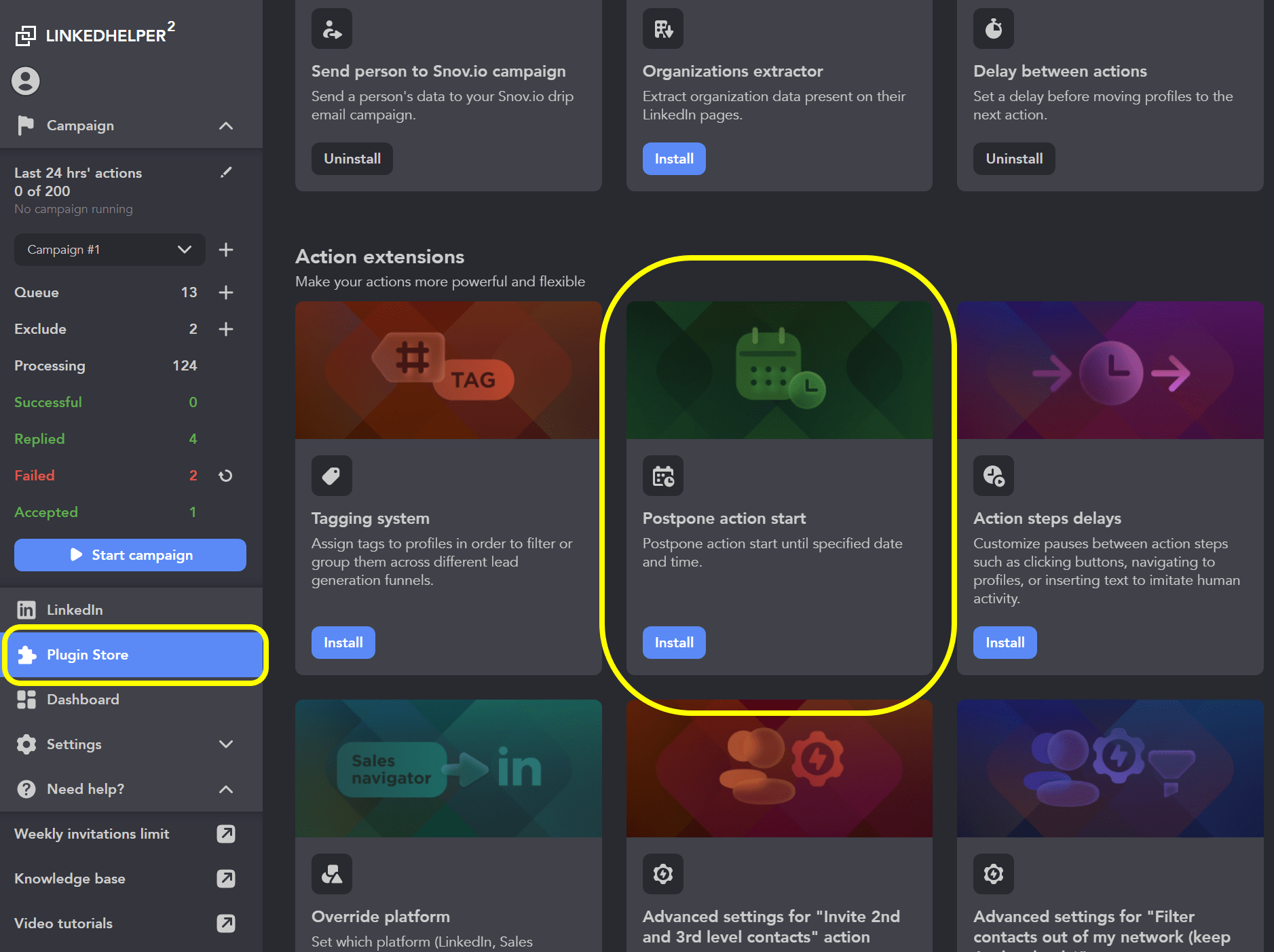Edit last 24 hrs' actions via pencil icon
This screenshot has width=1274, height=952.
coord(227,172)
